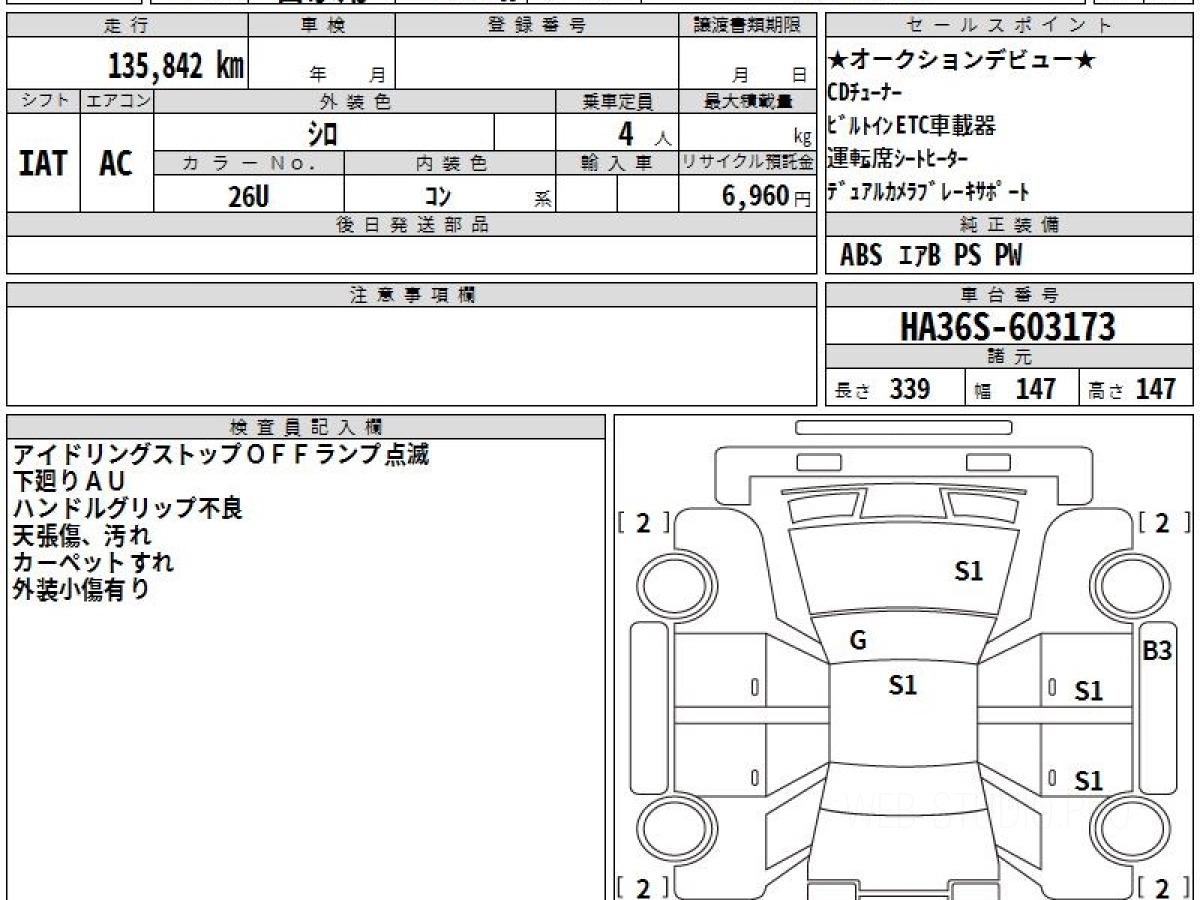
Task: Click the アイドリングストップOFFランプ点滅 note
Action: [221, 455]
